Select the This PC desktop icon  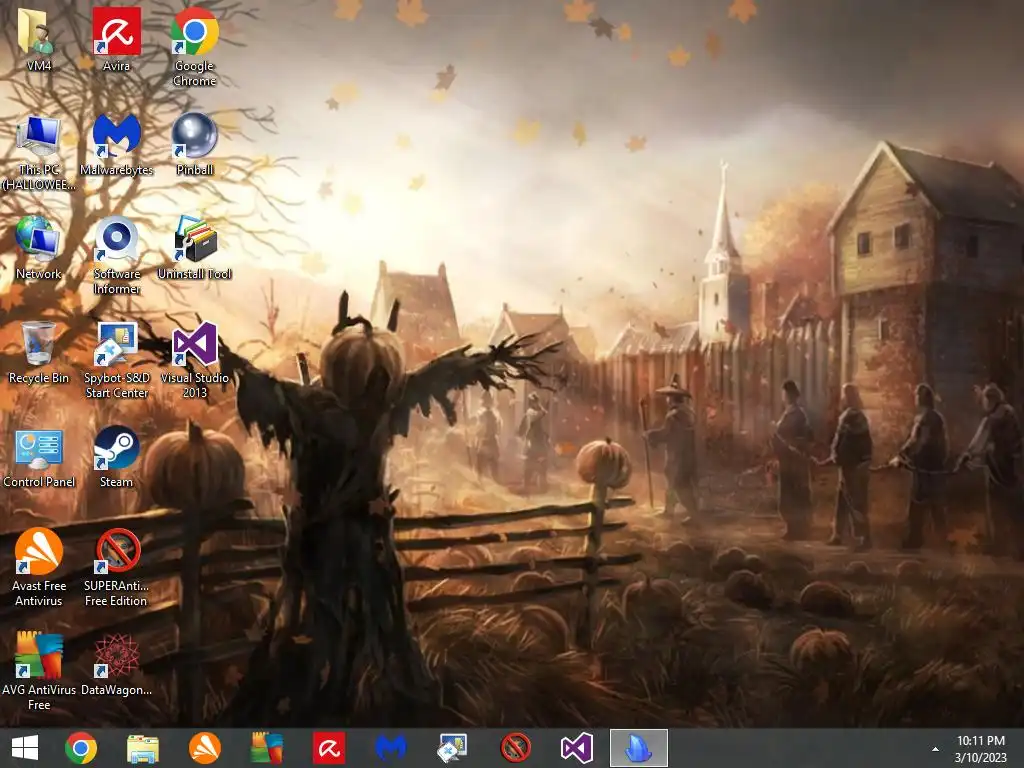(39, 152)
